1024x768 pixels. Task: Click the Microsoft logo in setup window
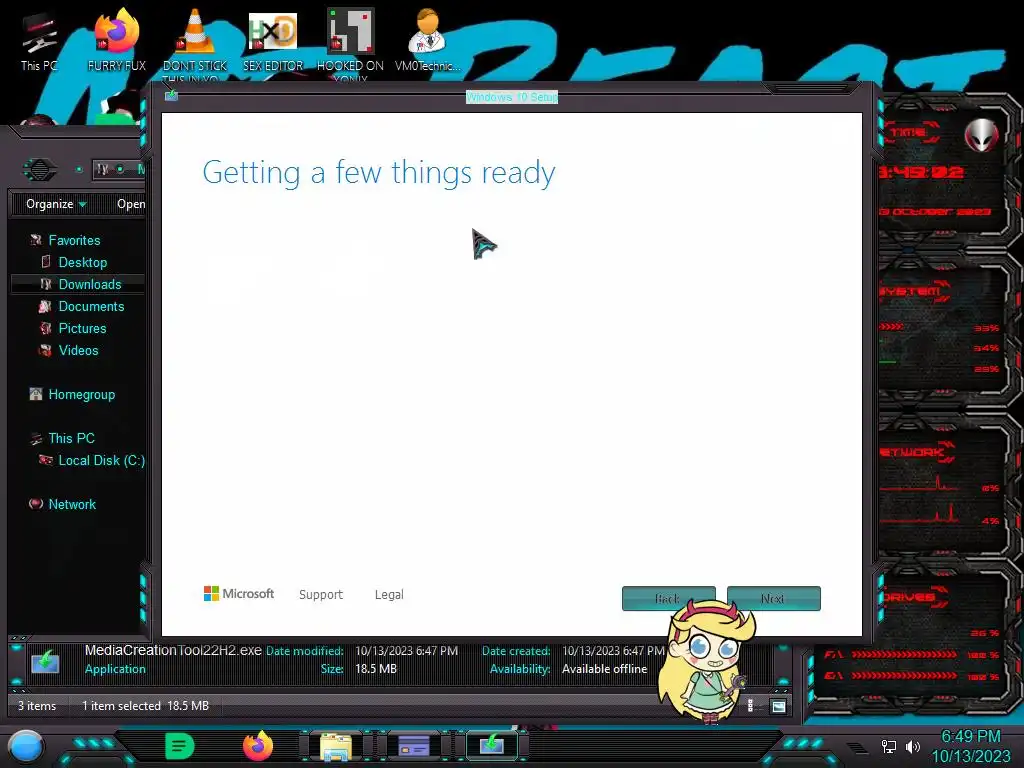(x=239, y=594)
